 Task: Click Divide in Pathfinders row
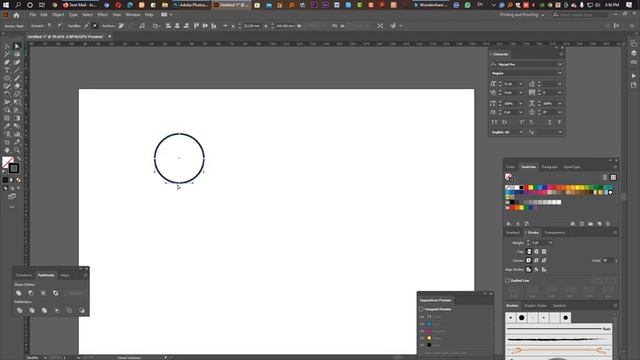click(19, 310)
